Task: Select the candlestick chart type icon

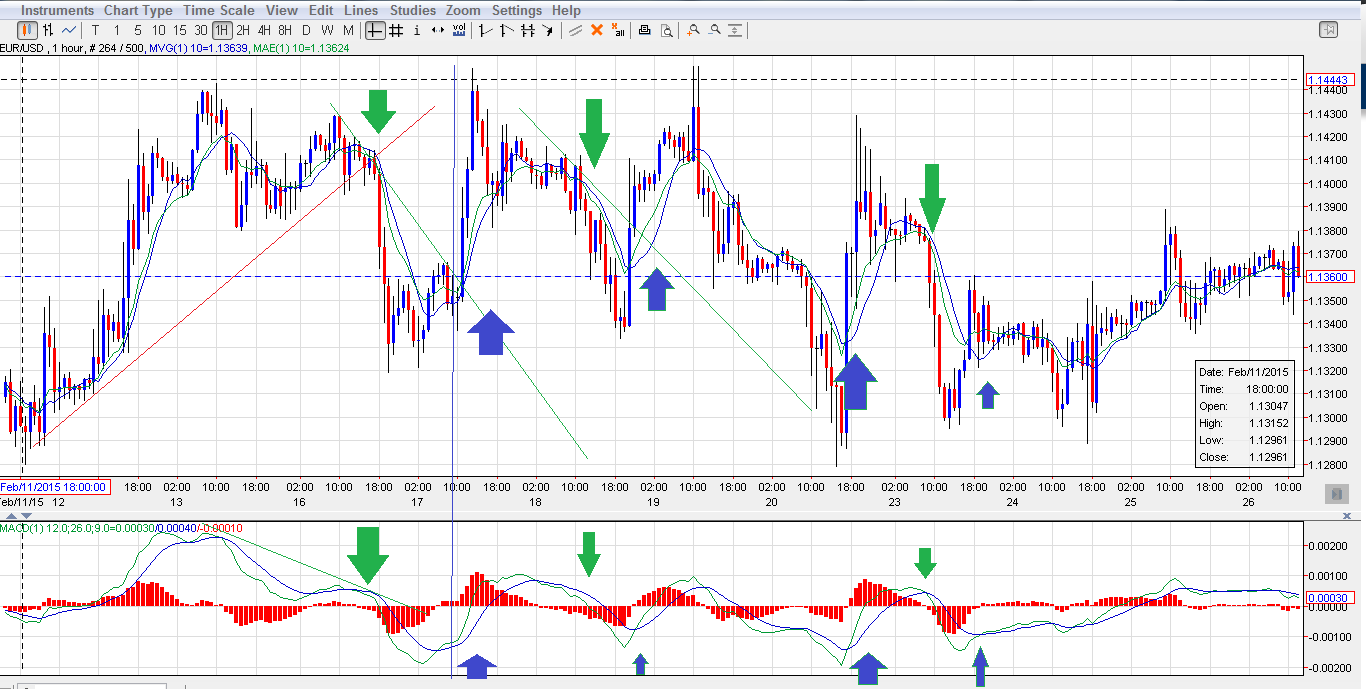Action: click(x=27, y=30)
